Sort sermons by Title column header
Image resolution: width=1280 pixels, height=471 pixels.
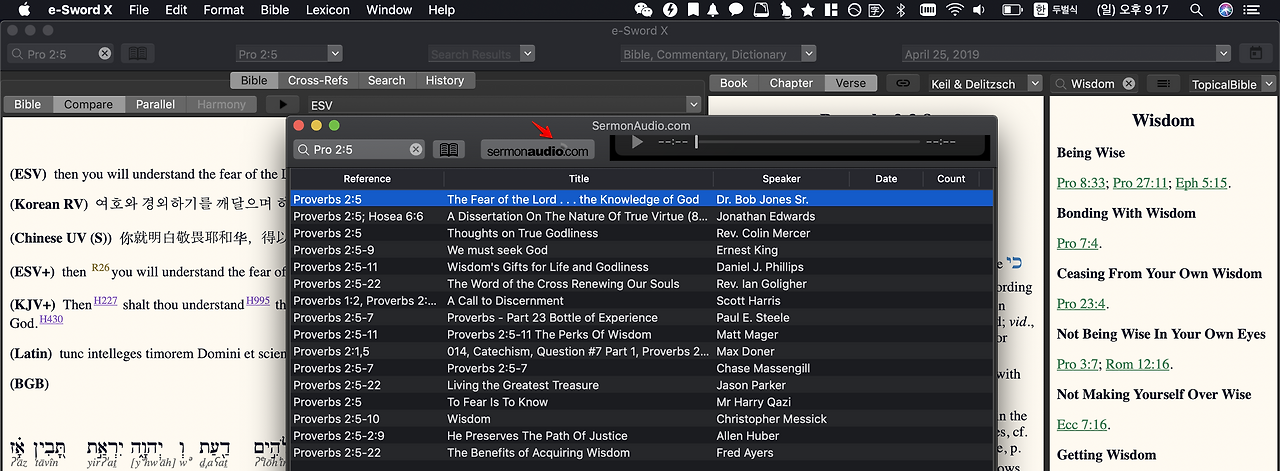point(579,179)
